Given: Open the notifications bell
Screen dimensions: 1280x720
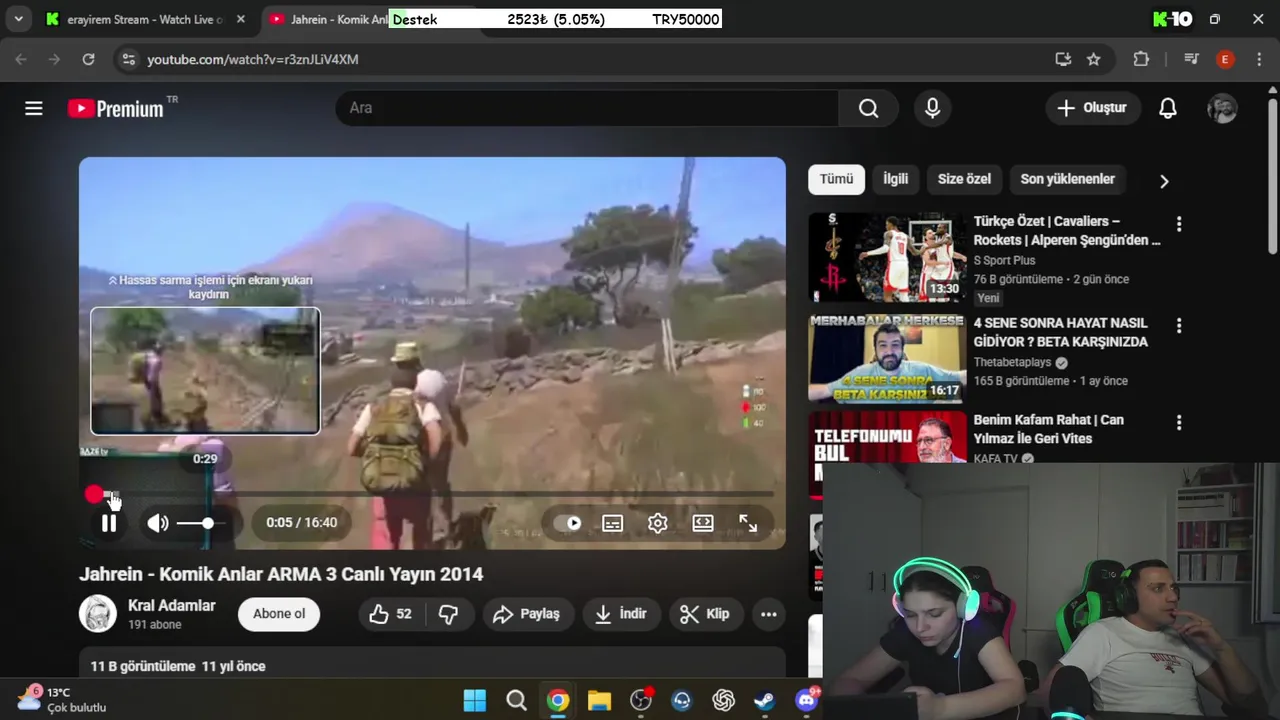Looking at the screenshot, I should coord(1167,108).
